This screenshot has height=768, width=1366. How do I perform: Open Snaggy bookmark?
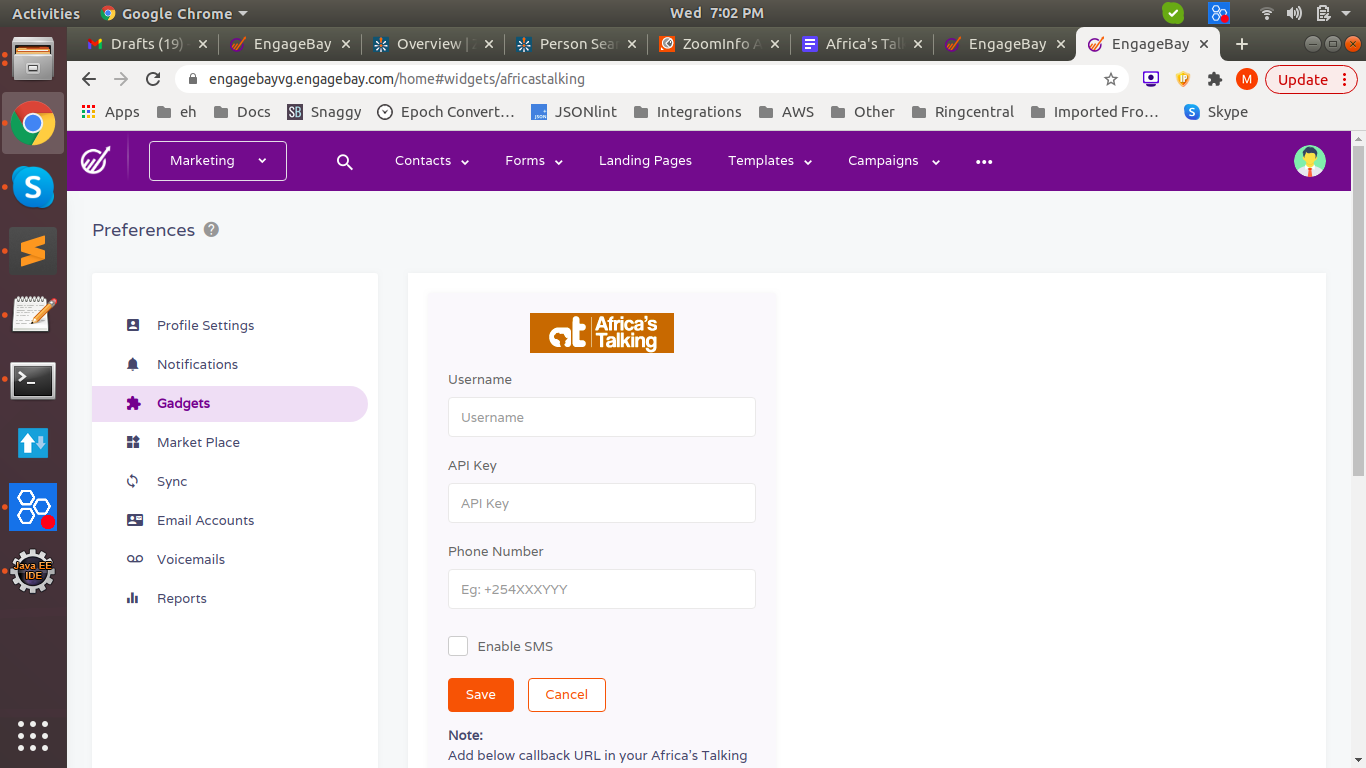[325, 112]
